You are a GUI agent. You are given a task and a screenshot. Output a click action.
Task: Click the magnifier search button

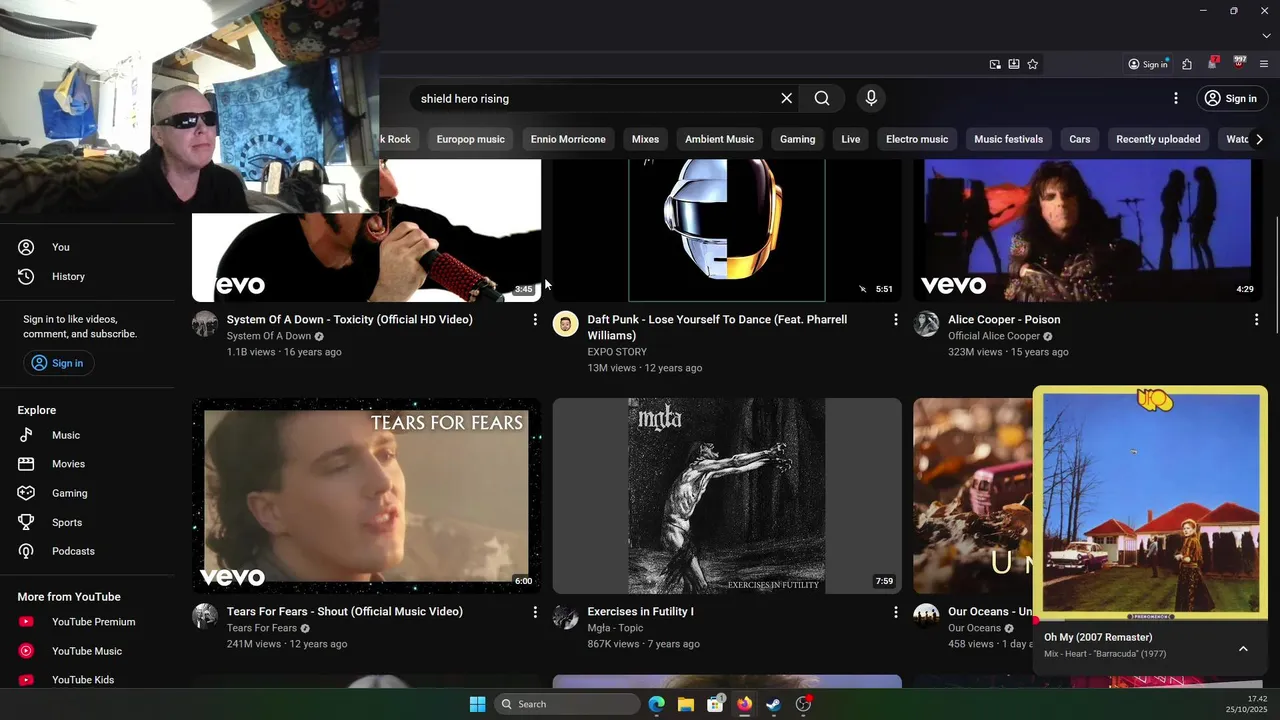822,98
